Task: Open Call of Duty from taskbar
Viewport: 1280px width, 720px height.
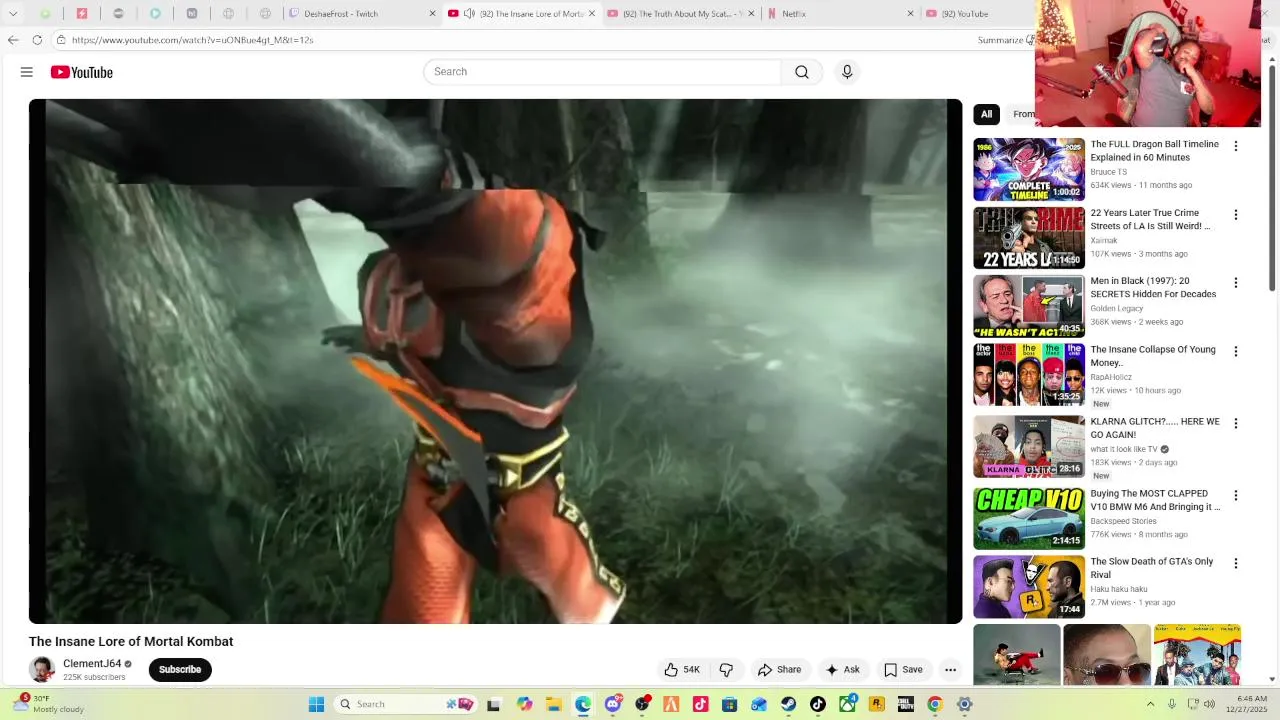Action: [x=906, y=704]
